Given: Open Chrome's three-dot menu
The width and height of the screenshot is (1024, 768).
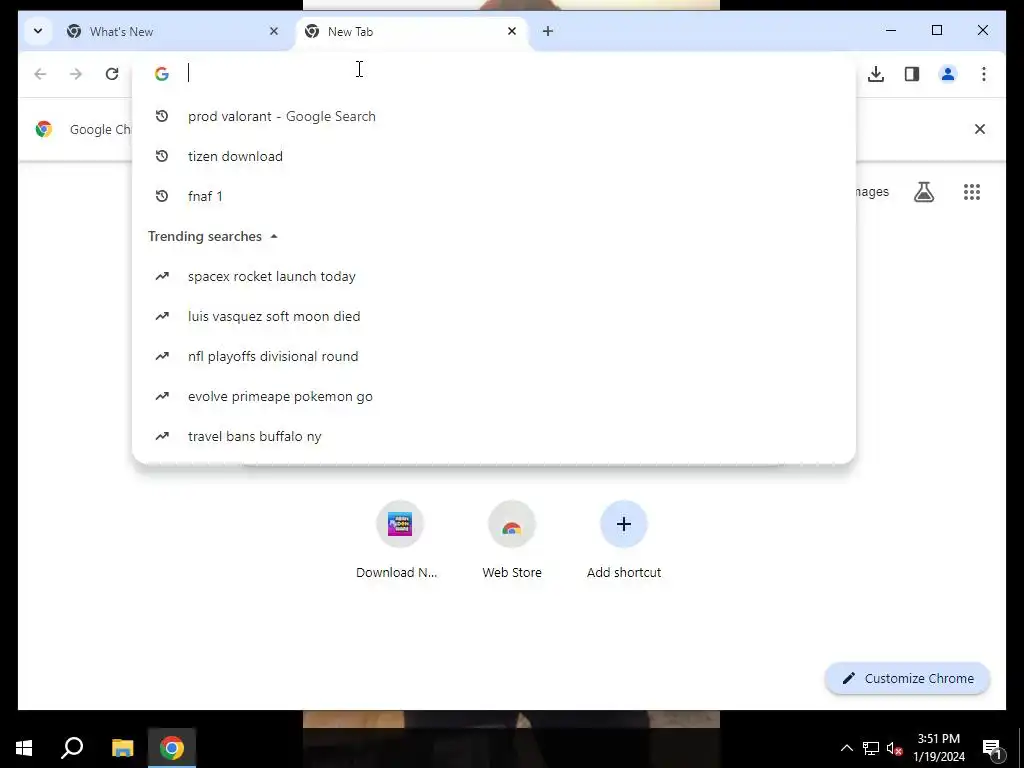Looking at the screenshot, I should [x=984, y=74].
